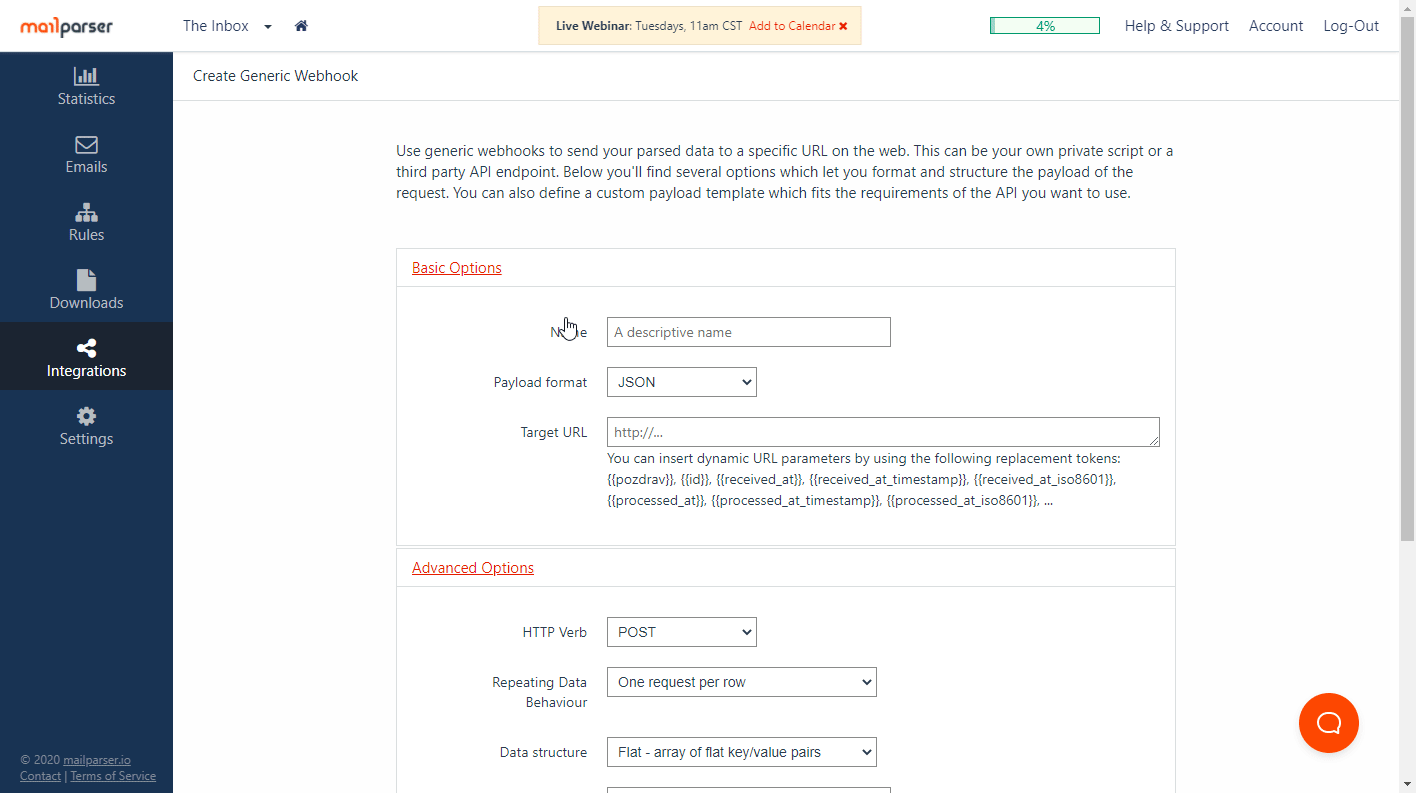The width and height of the screenshot is (1416, 793).
Task: Go to the home icon
Action: tap(301, 26)
